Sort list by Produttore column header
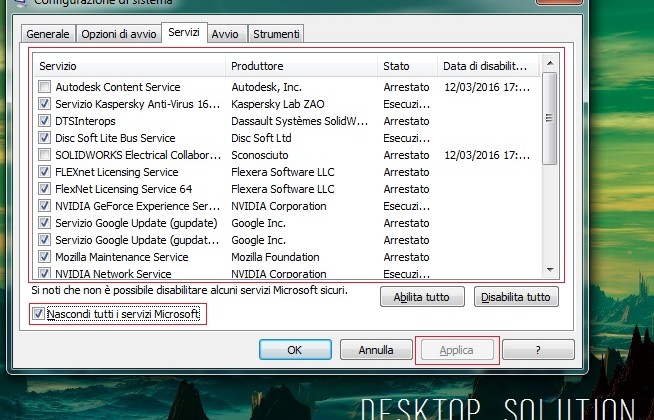 [x=300, y=65]
